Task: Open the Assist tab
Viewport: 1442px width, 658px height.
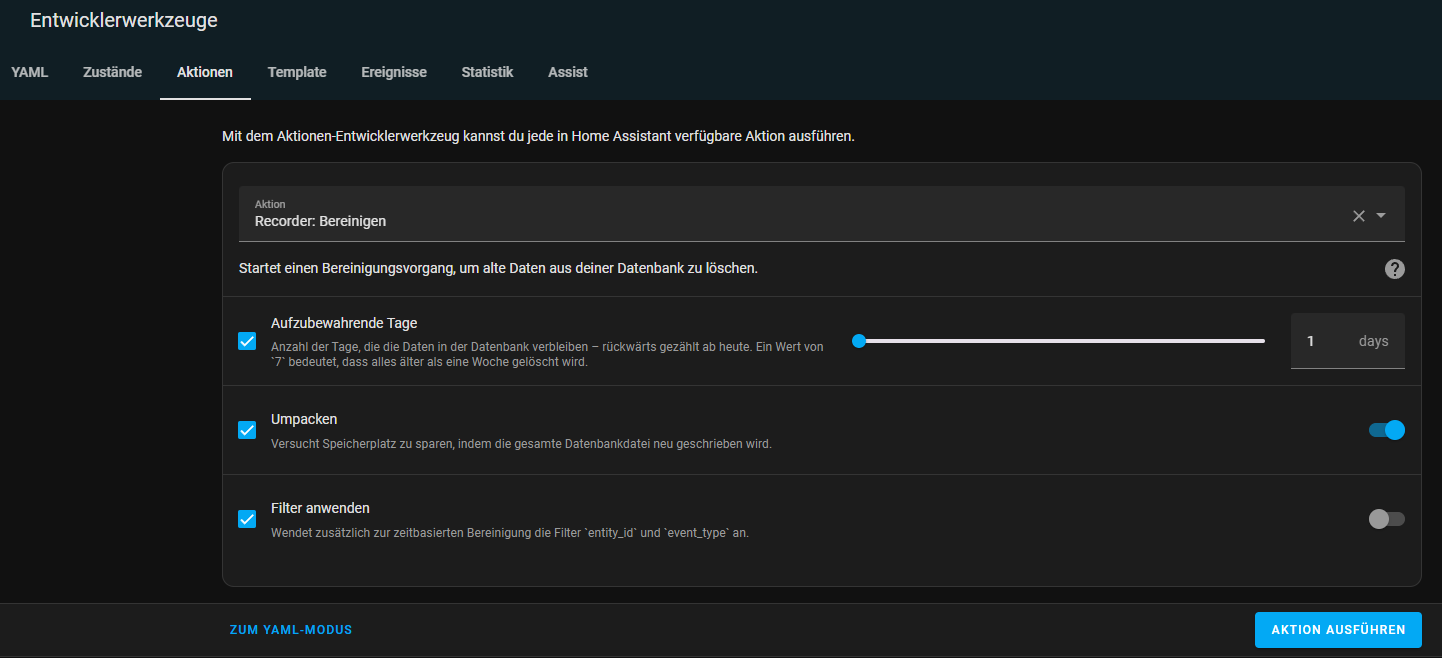Action: coord(568,72)
